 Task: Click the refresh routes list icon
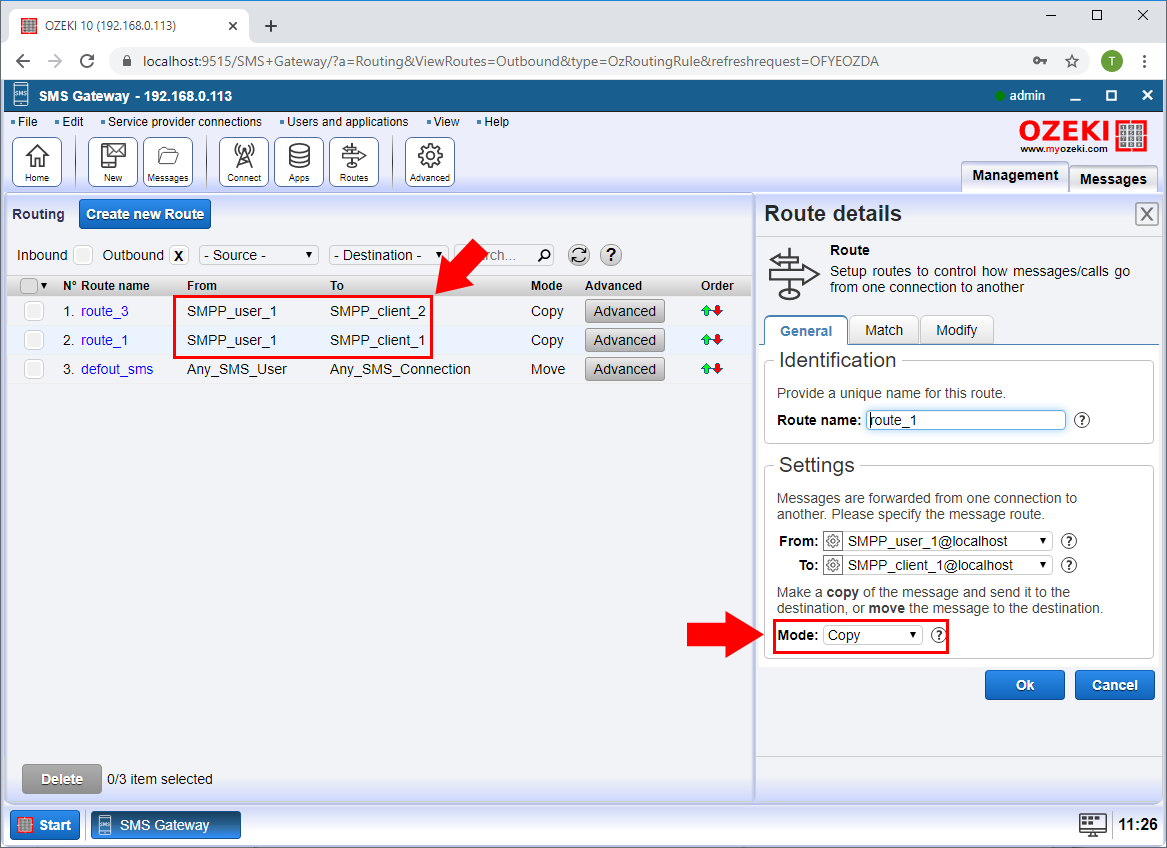(x=579, y=255)
